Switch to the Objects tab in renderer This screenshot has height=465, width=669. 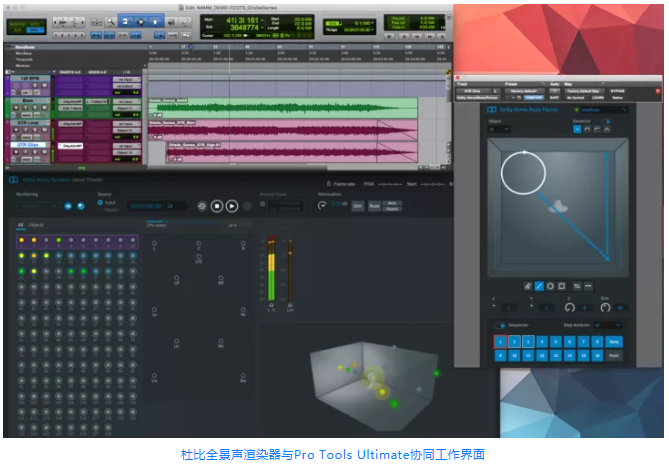point(36,225)
